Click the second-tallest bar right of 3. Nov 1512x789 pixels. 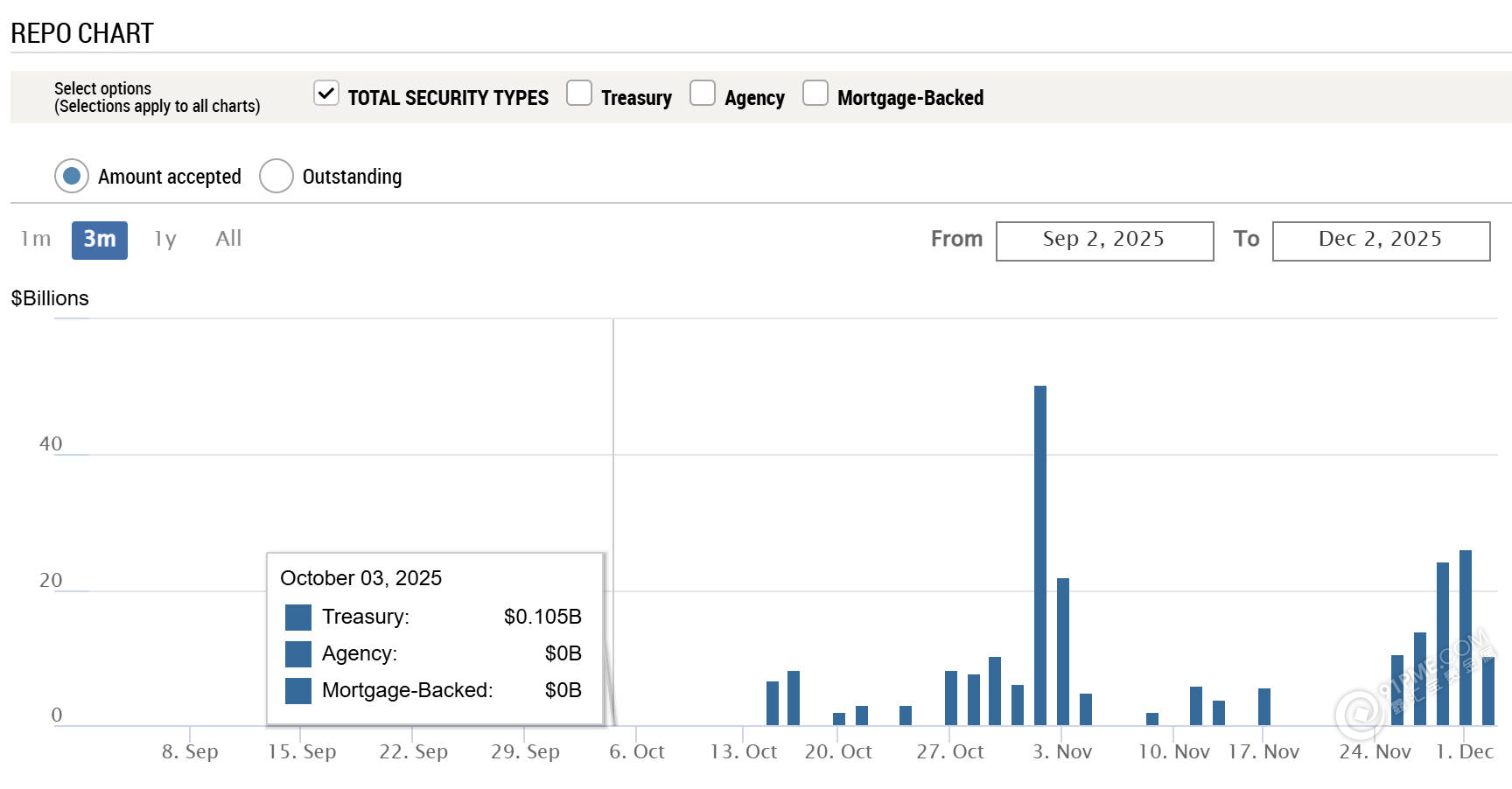(x=1063, y=652)
